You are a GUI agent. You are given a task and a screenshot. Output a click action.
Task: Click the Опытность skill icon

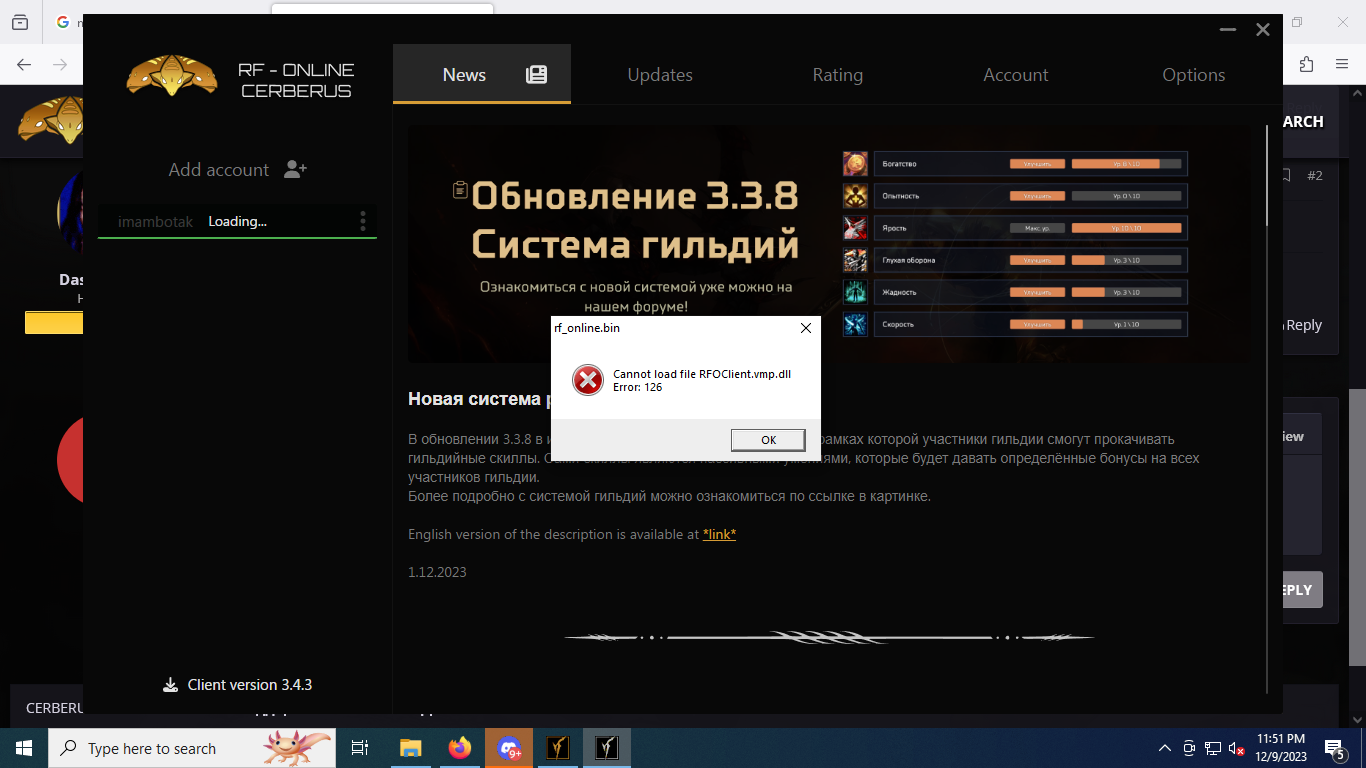(x=855, y=196)
